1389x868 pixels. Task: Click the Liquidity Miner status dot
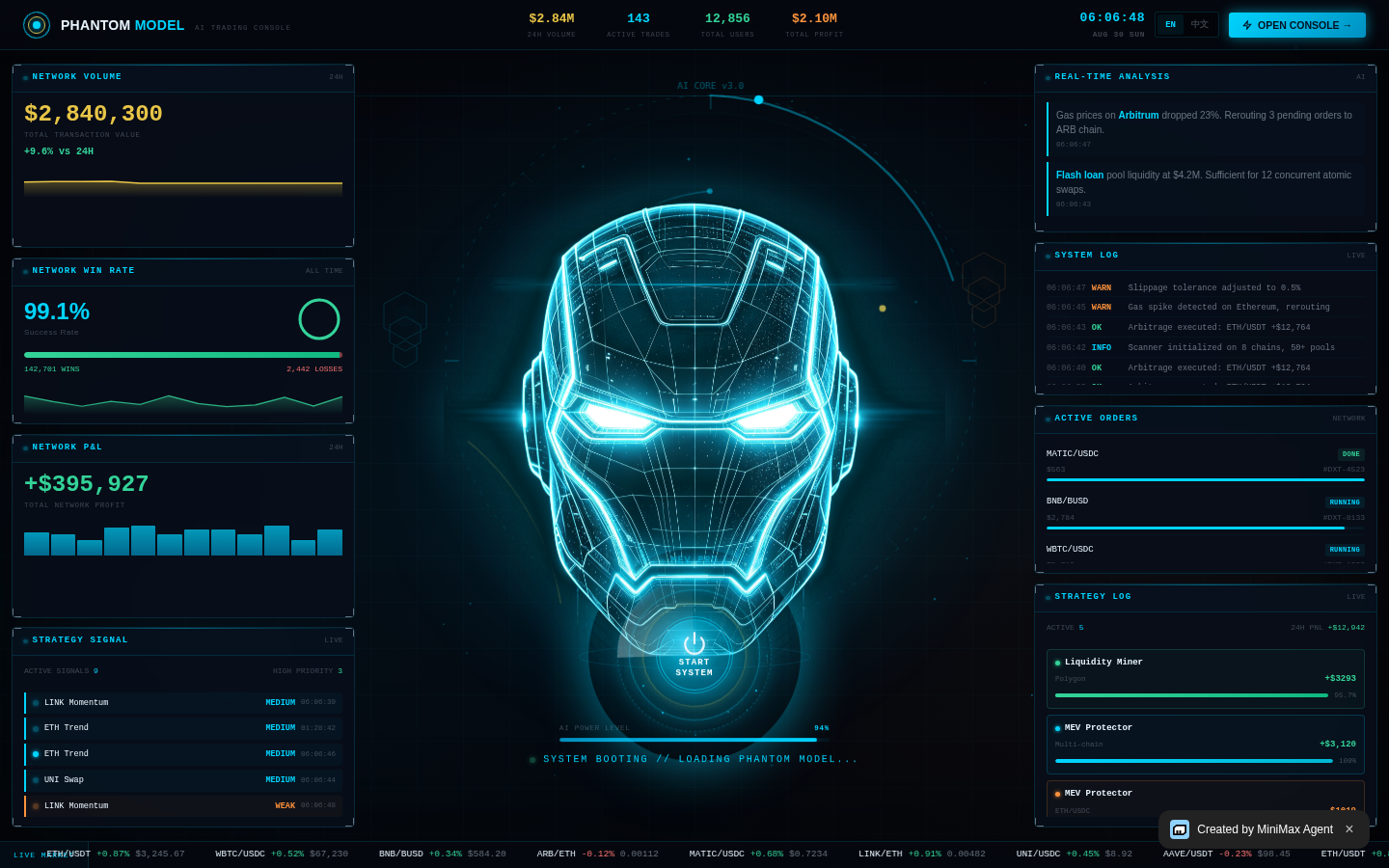(x=1057, y=663)
